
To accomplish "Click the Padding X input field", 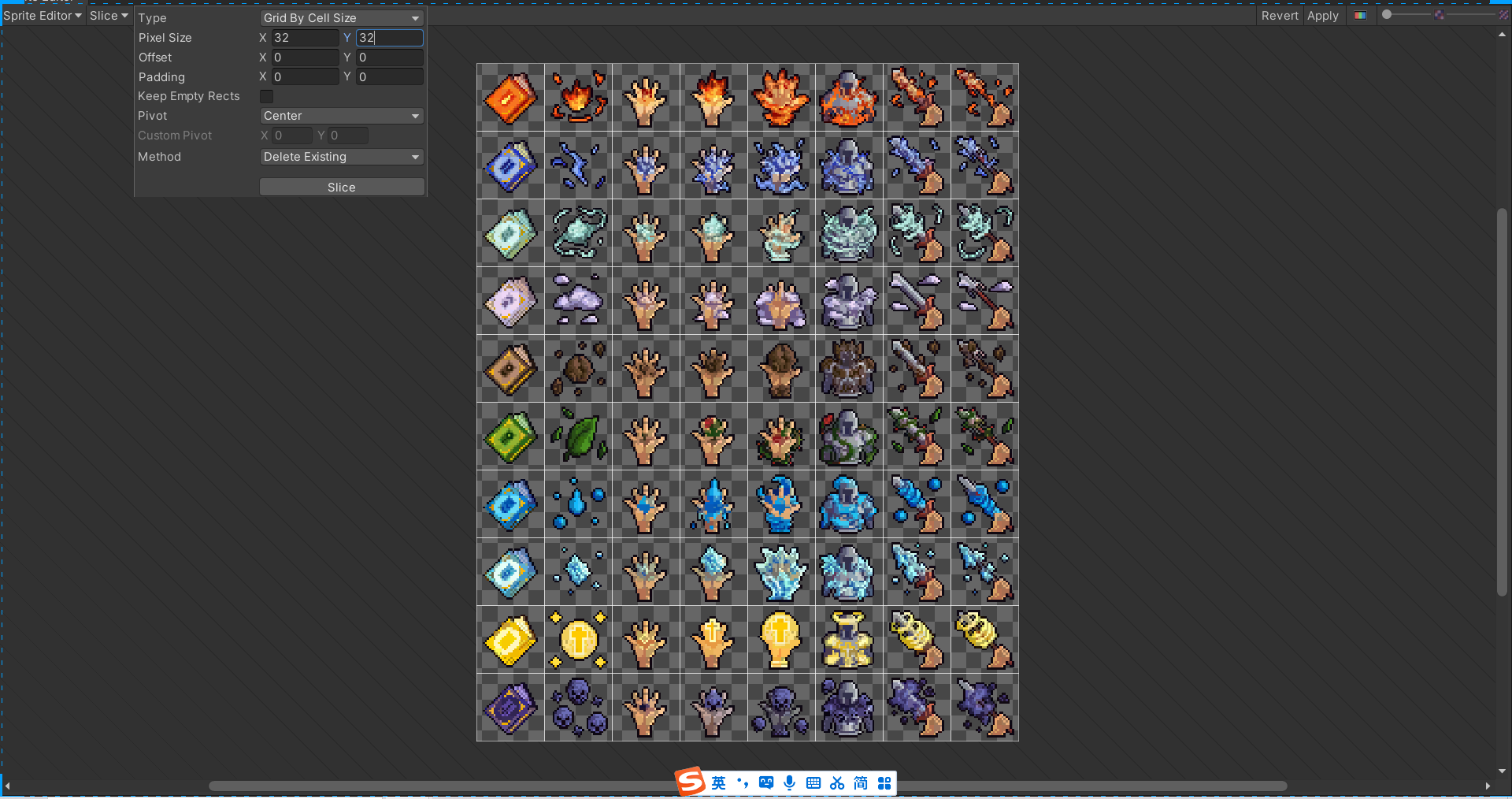I will click(x=306, y=77).
